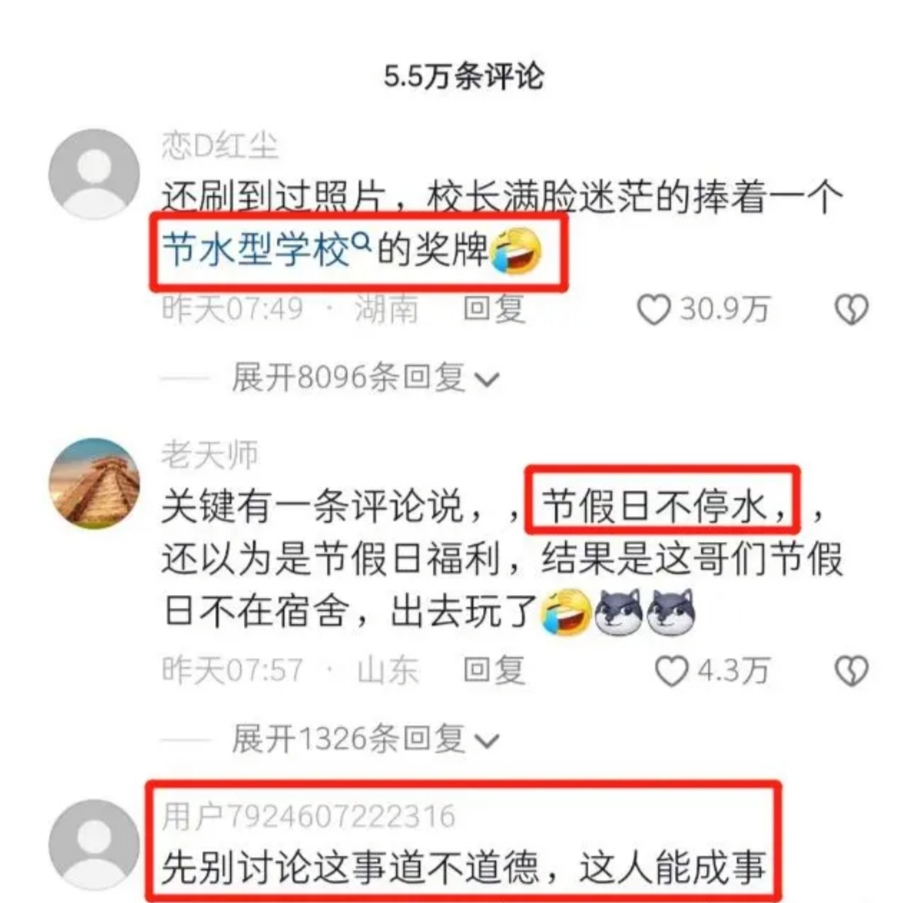Image resolution: width=902 pixels, height=903 pixels.
Task: Reply to 恋D红尘's comment via 回复
Action: (494, 309)
